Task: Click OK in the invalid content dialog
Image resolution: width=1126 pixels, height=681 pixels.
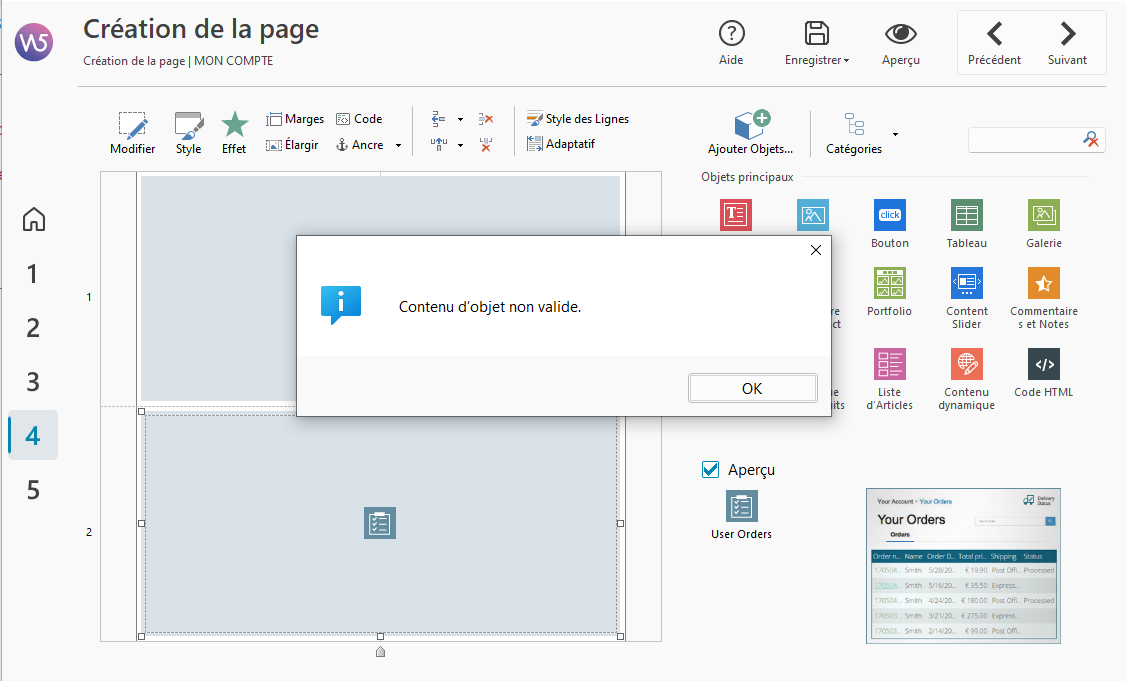Action: (x=752, y=389)
